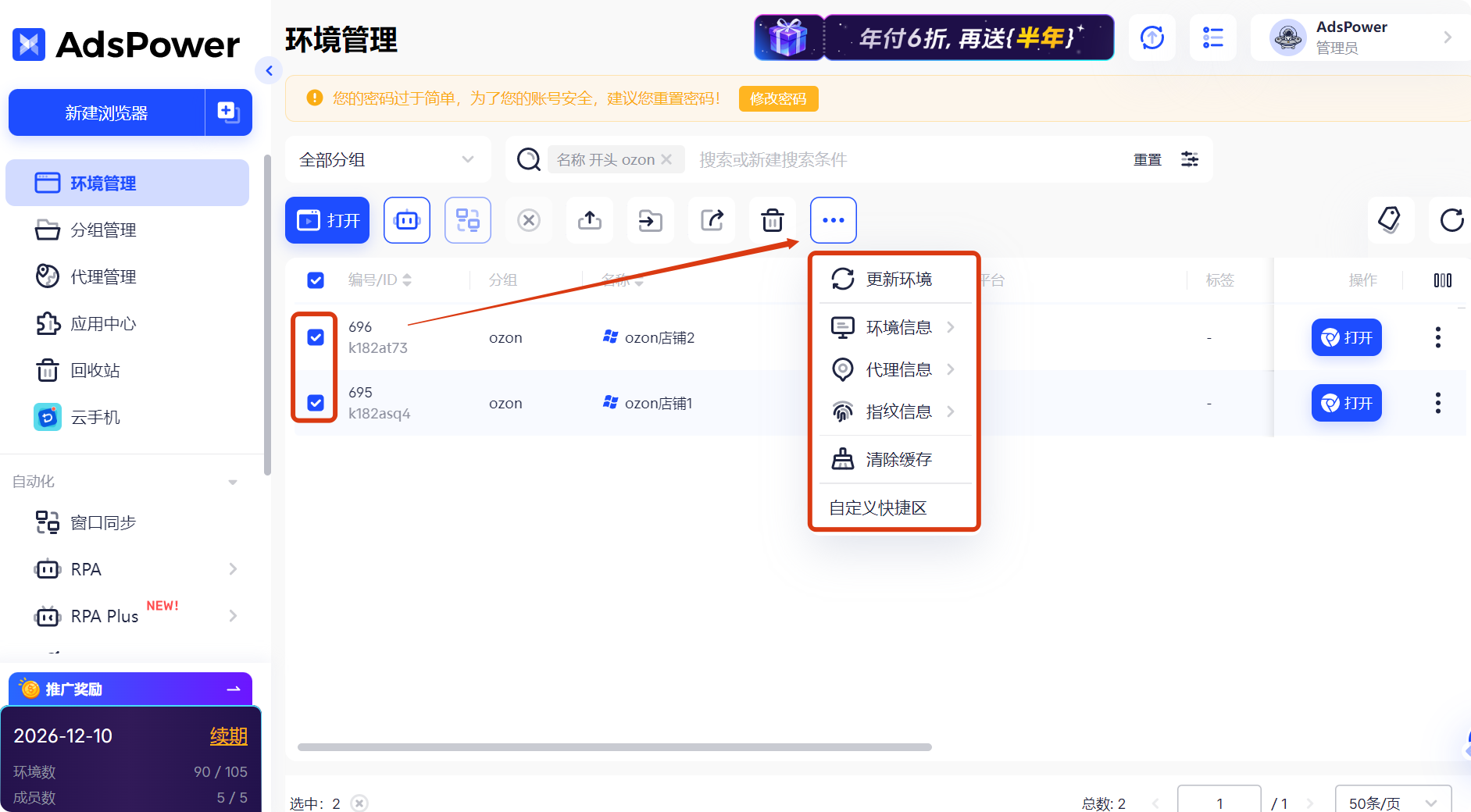Uncheck environment 695 ozon店铺1

(315, 403)
